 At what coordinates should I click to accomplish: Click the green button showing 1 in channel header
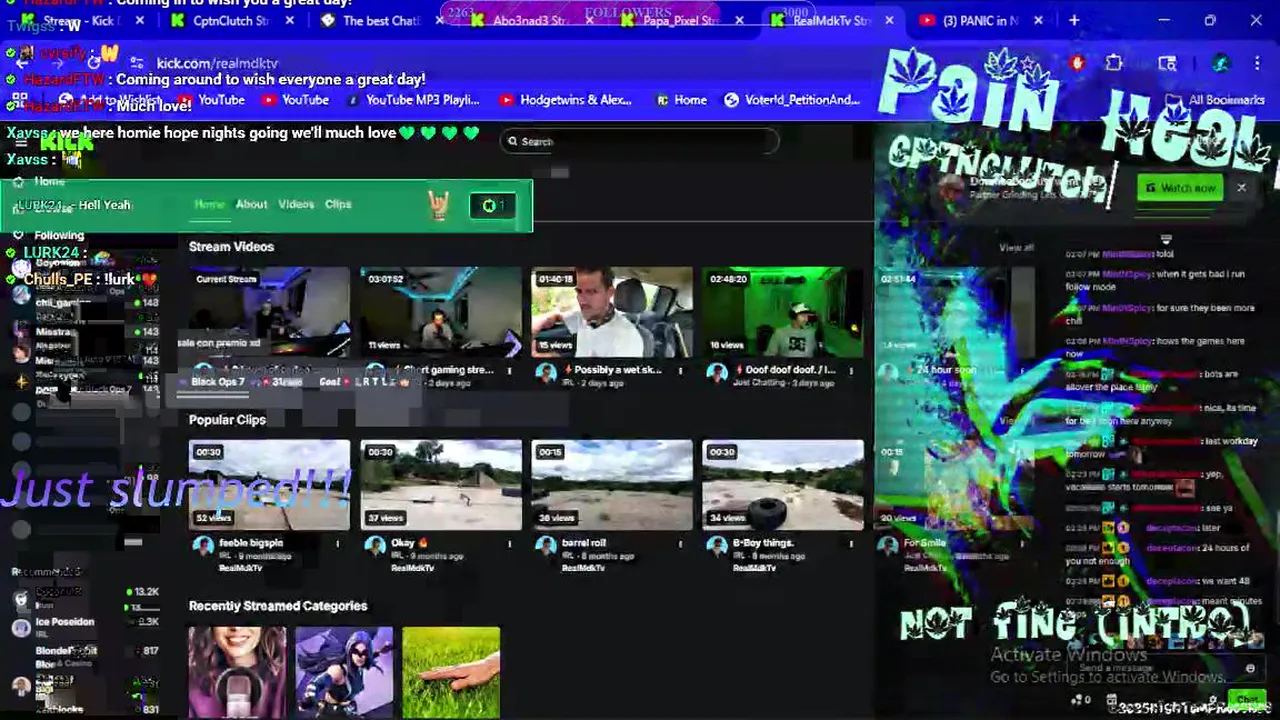pyautogui.click(x=493, y=205)
